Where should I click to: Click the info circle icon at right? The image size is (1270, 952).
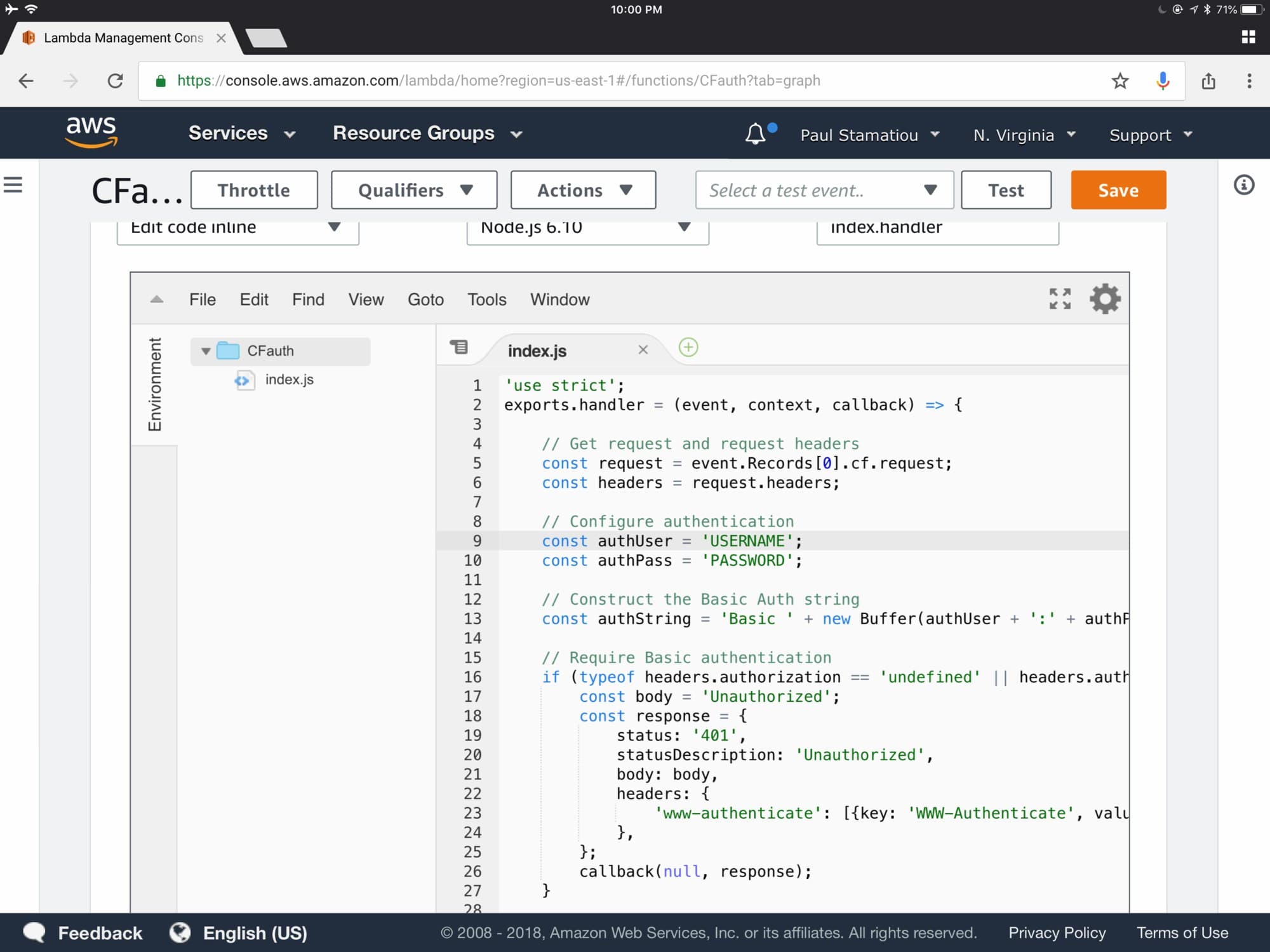point(1243,185)
